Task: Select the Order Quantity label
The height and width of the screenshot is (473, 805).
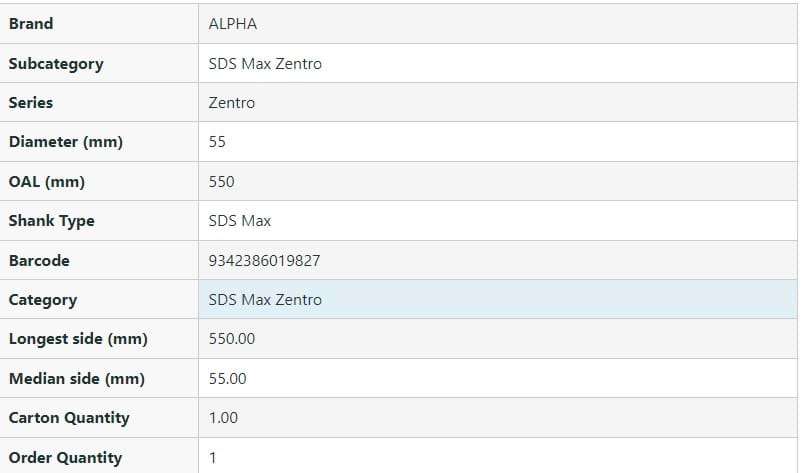Action: pos(65,458)
